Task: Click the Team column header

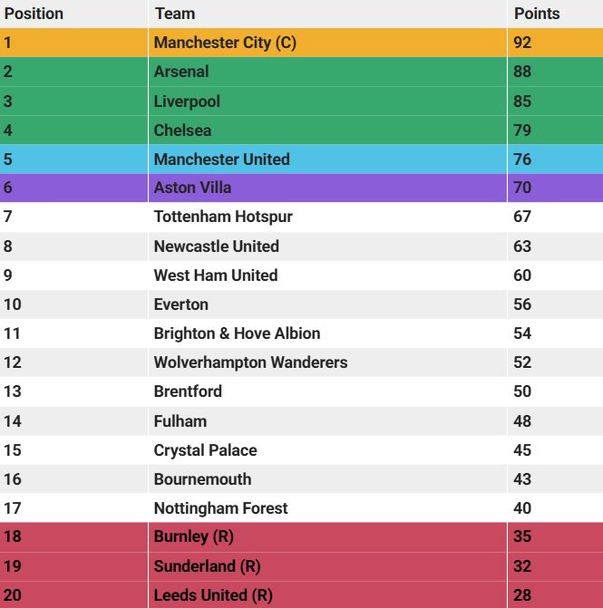Action: (175, 14)
